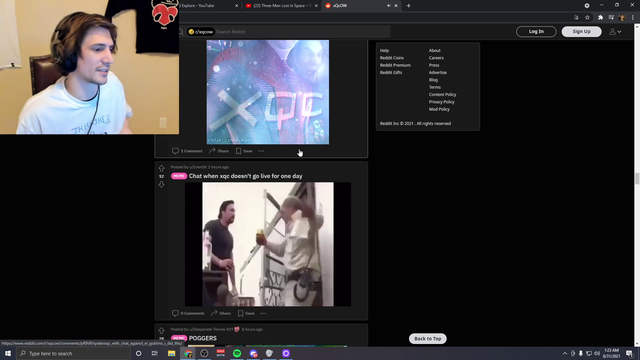640x360 pixels.
Task: Open the About link
Action: tap(435, 51)
